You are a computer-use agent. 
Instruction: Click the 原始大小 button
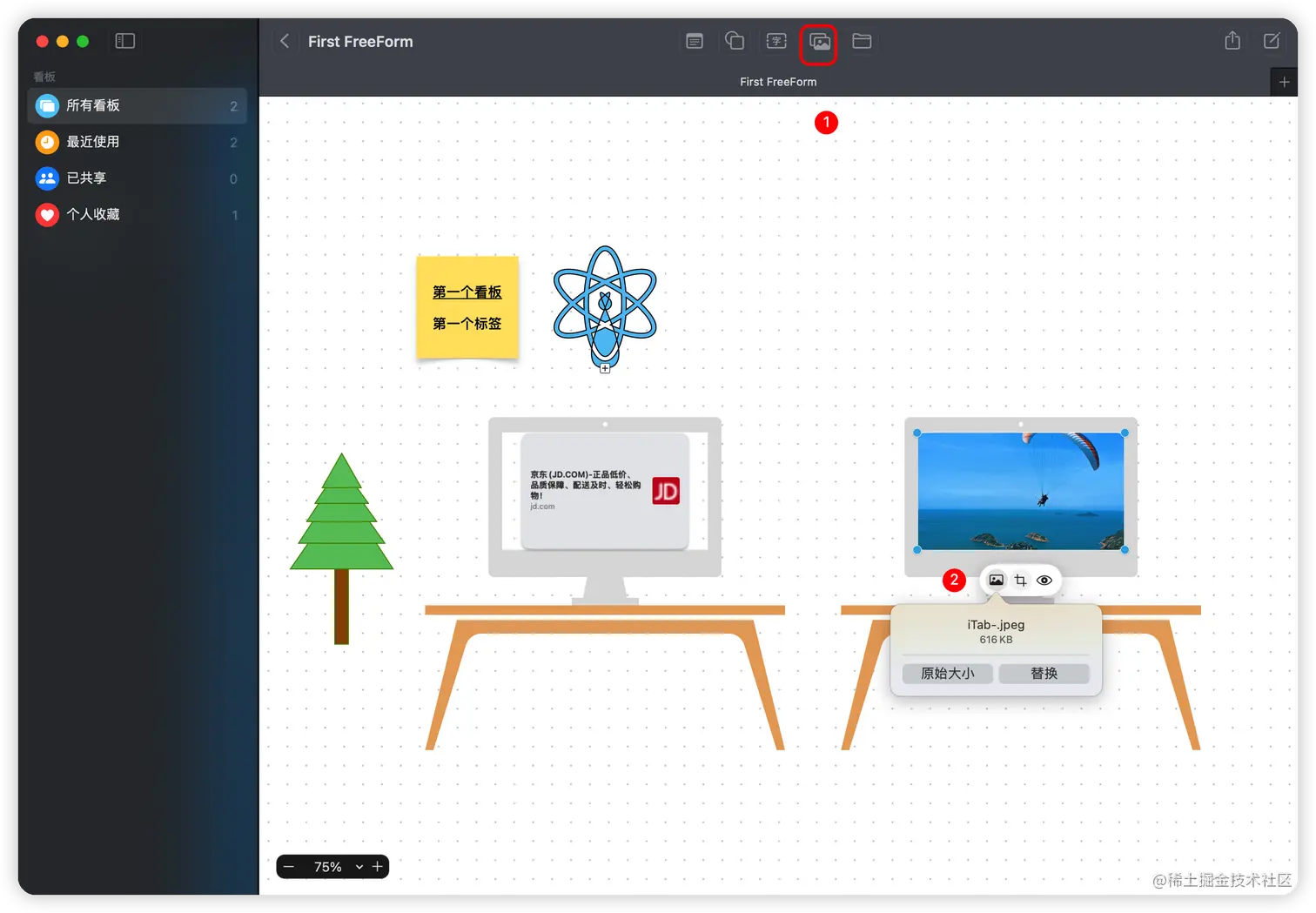point(948,674)
